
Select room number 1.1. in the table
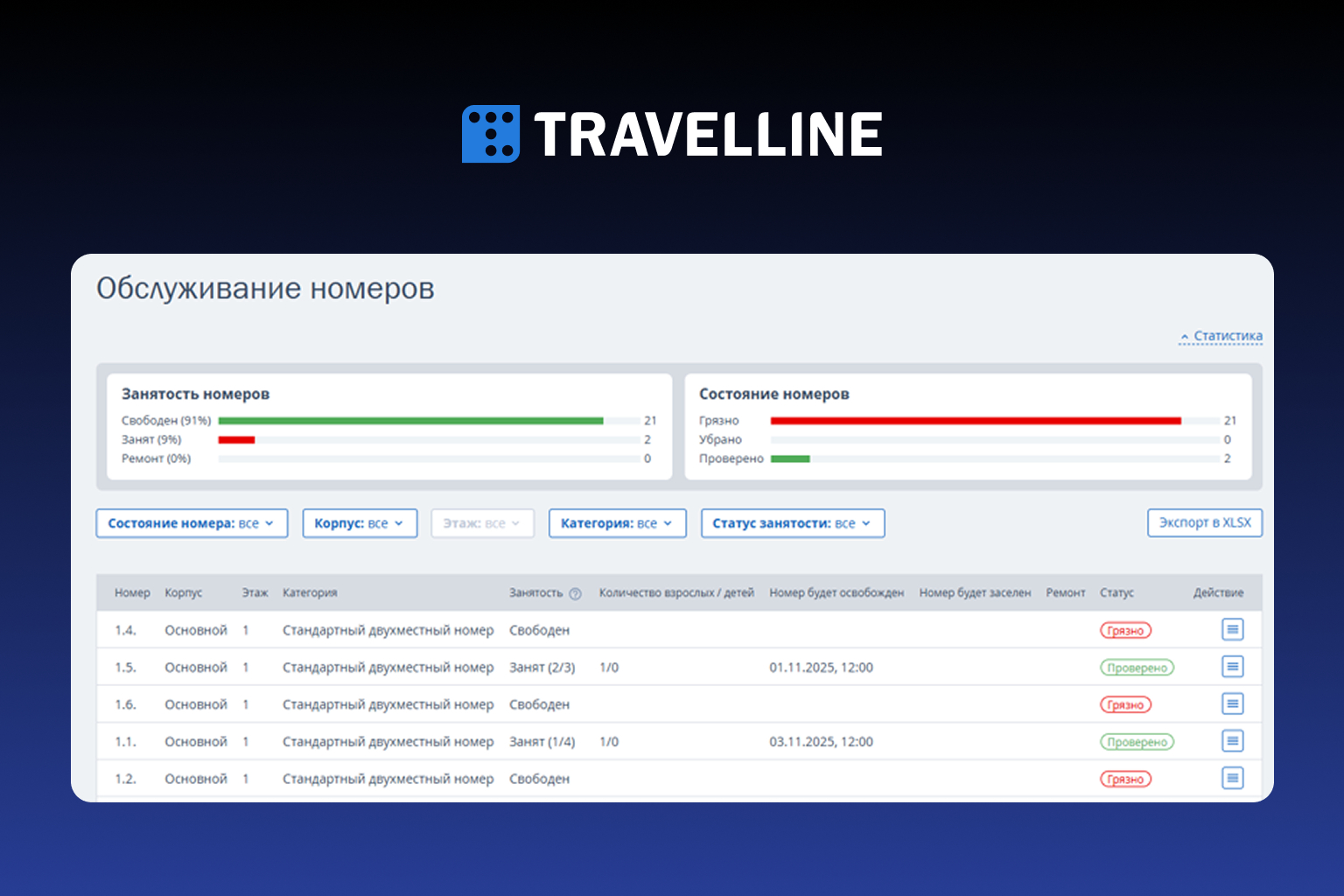click(125, 742)
